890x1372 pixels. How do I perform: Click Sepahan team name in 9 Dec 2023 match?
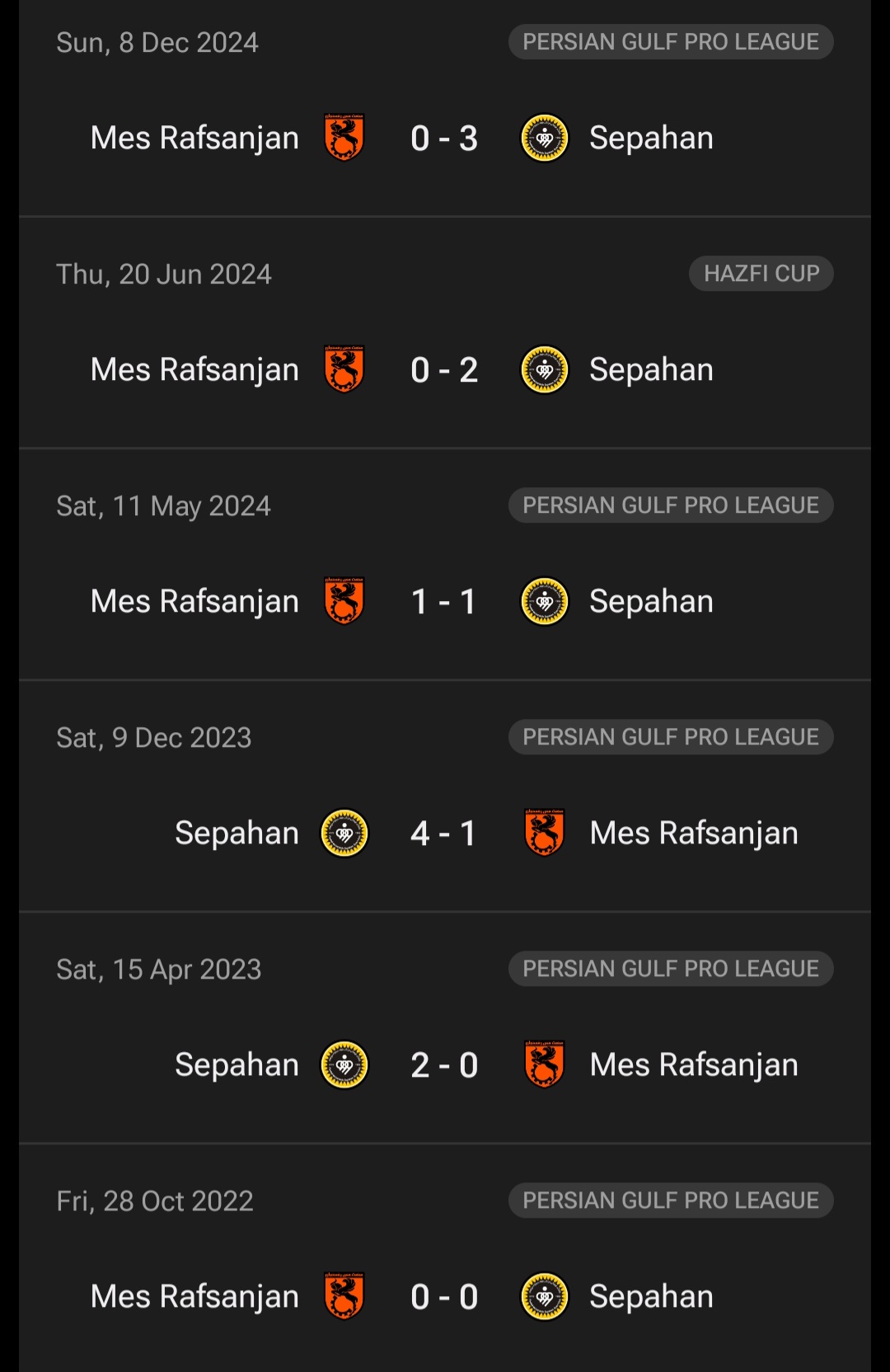[x=237, y=834]
